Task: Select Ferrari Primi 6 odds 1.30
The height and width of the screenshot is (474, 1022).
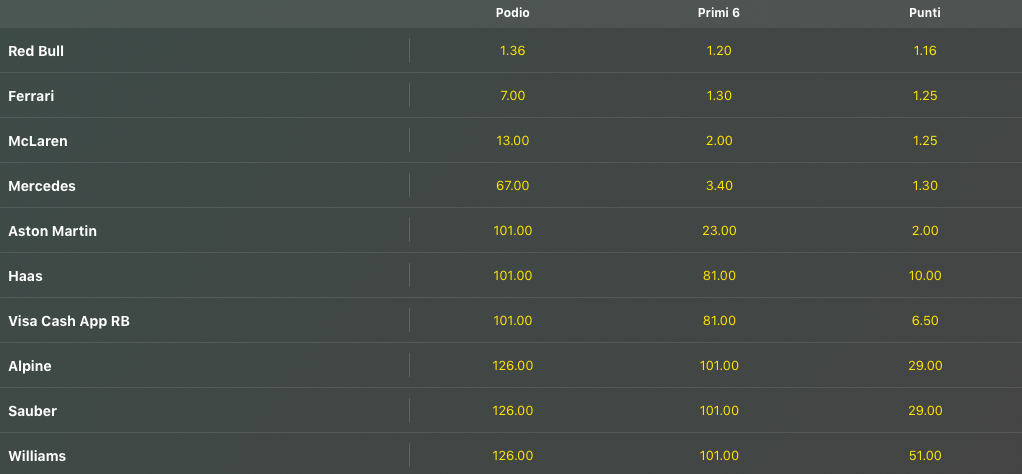Action: point(719,96)
